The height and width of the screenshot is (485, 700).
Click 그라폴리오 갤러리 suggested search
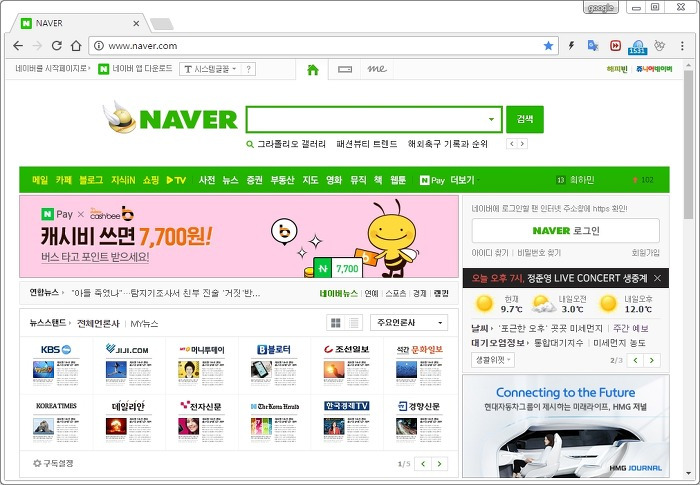(x=292, y=144)
